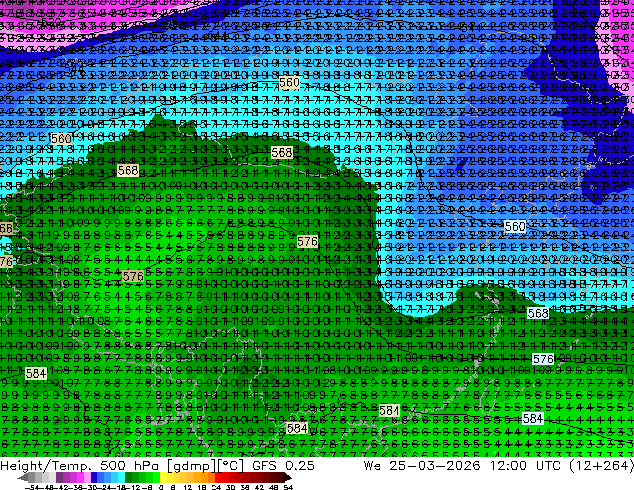Select the "12:00 UTC" time text

(525, 465)
